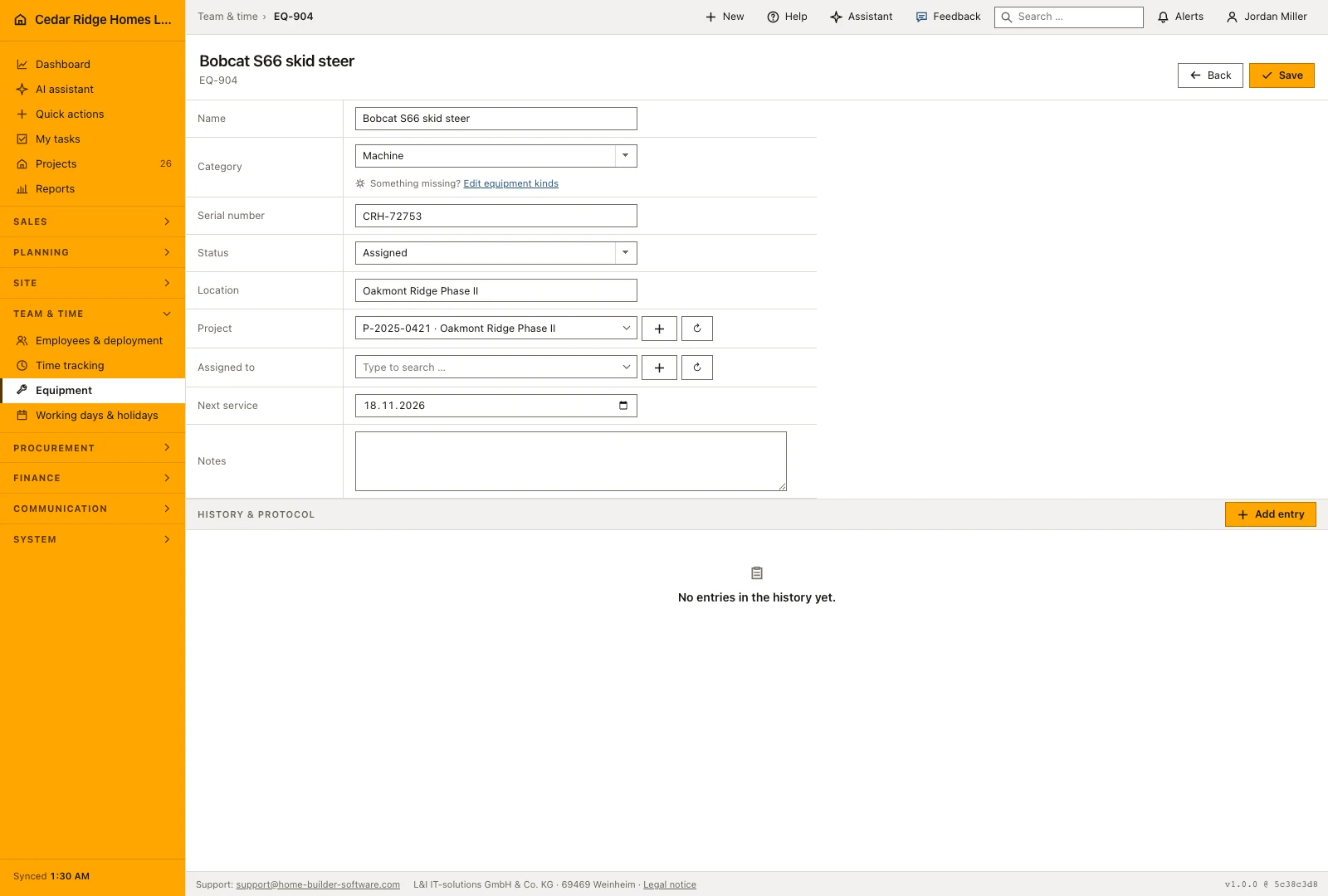This screenshot has height=896, width=1328.
Task: Open the Jordan Miller user menu
Action: click(1267, 17)
